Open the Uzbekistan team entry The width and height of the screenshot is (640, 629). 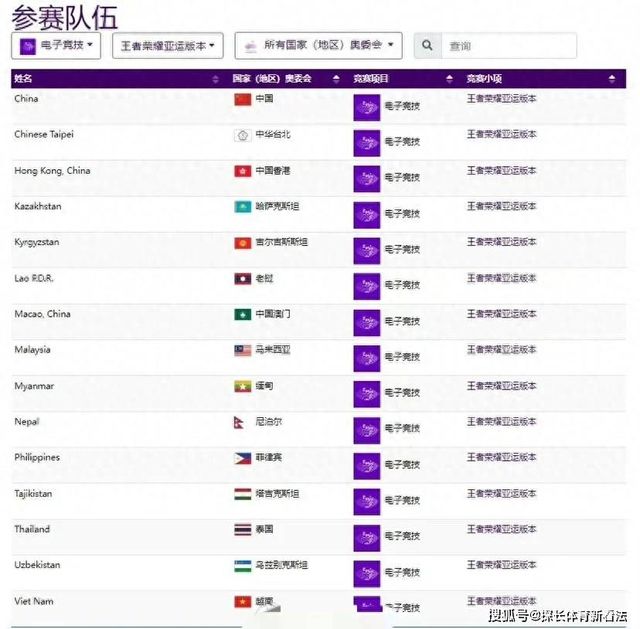pos(37,565)
